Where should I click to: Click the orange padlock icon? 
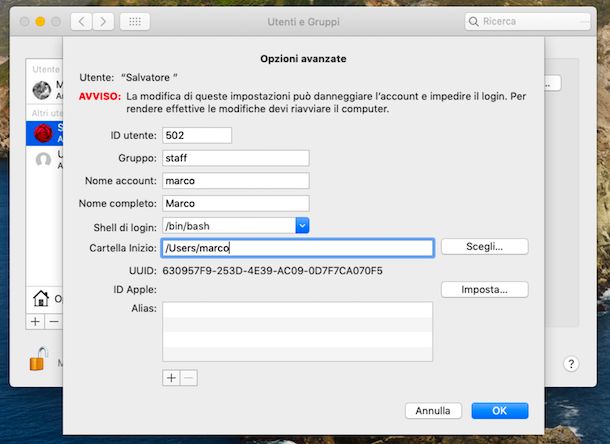pos(38,359)
